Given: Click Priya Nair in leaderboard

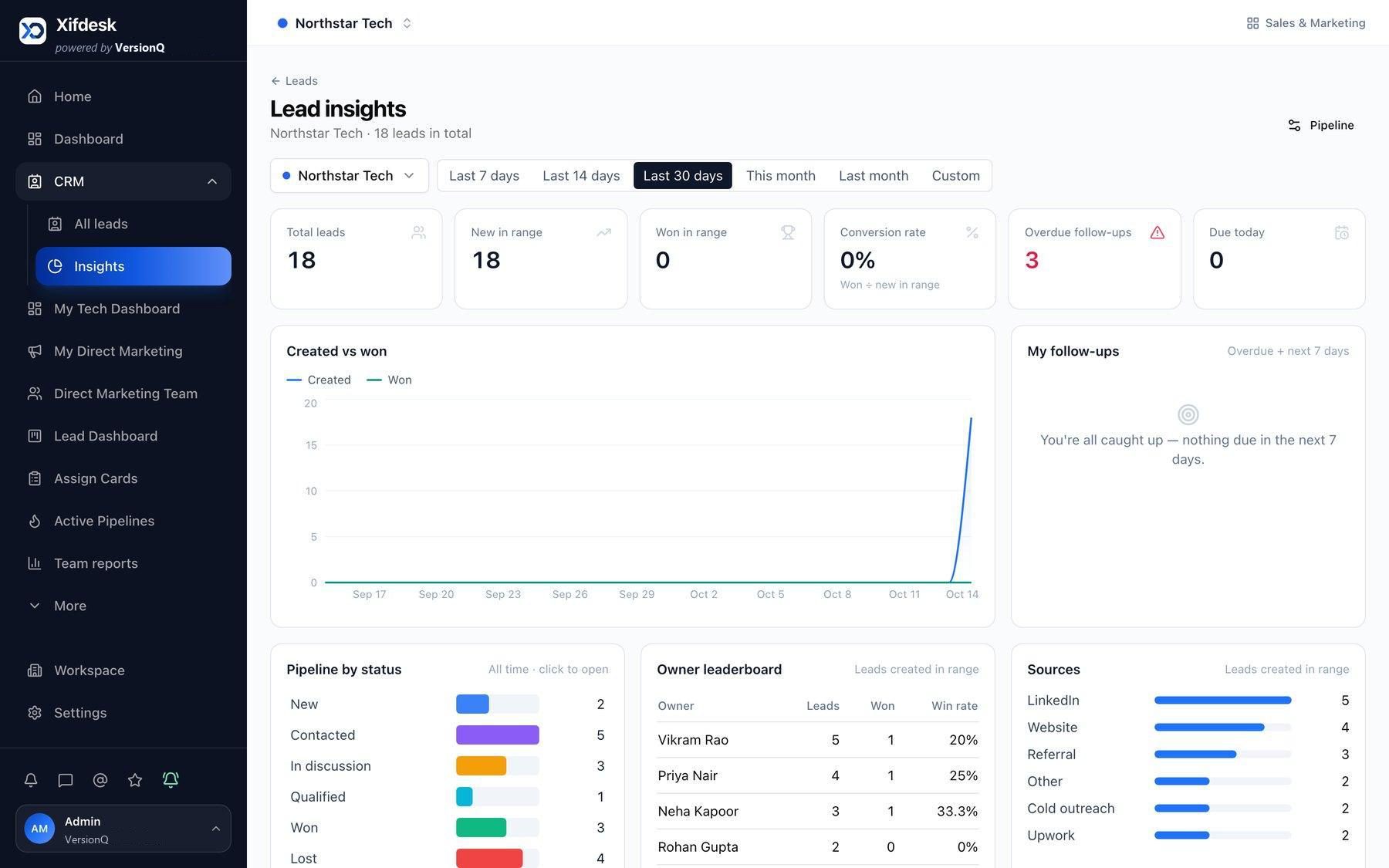Looking at the screenshot, I should pos(688,775).
